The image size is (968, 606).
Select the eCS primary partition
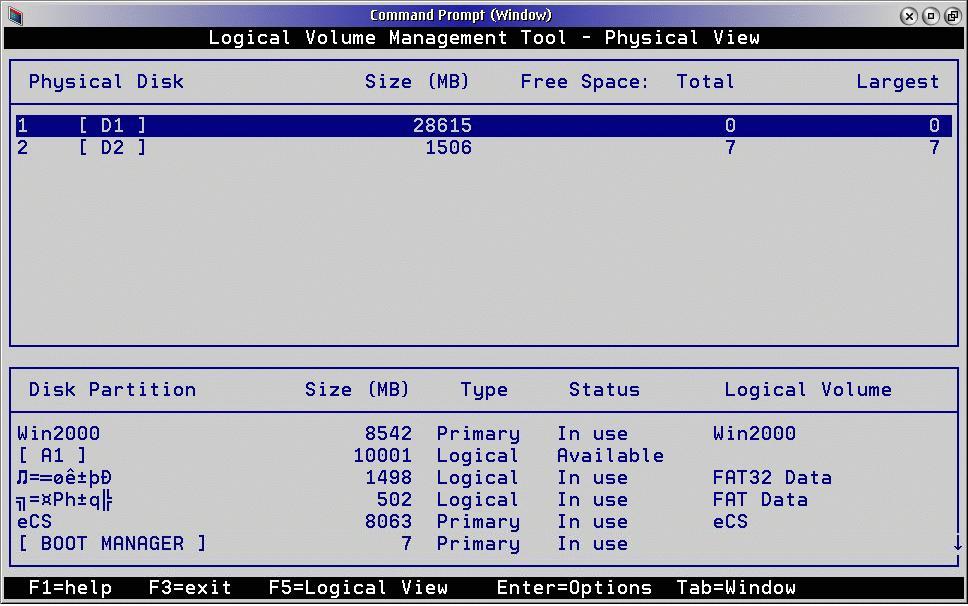35,522
